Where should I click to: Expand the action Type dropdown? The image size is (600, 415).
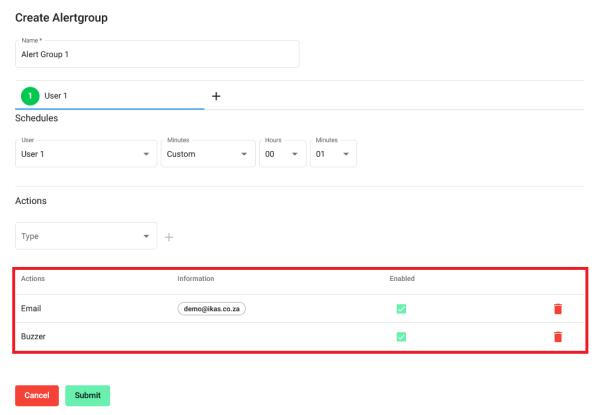(x=86, y=236)
